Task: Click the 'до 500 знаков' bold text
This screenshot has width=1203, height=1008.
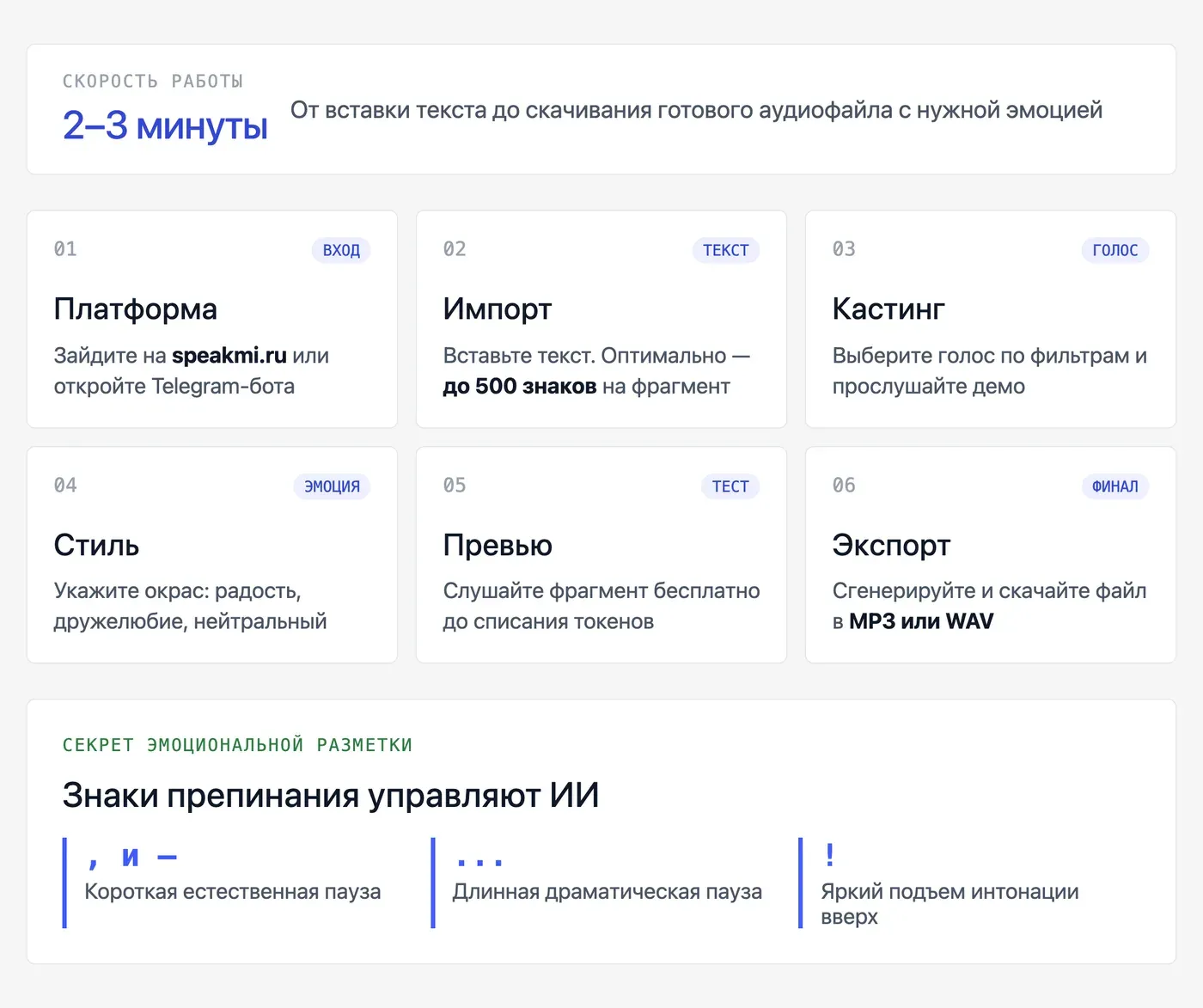Action: pos(520,387)
